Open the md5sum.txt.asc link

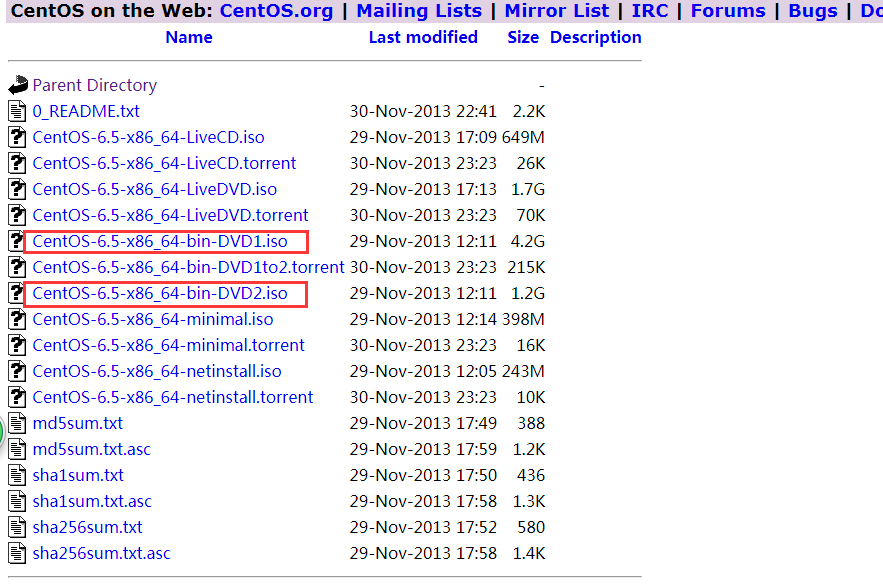click(91, 449)
